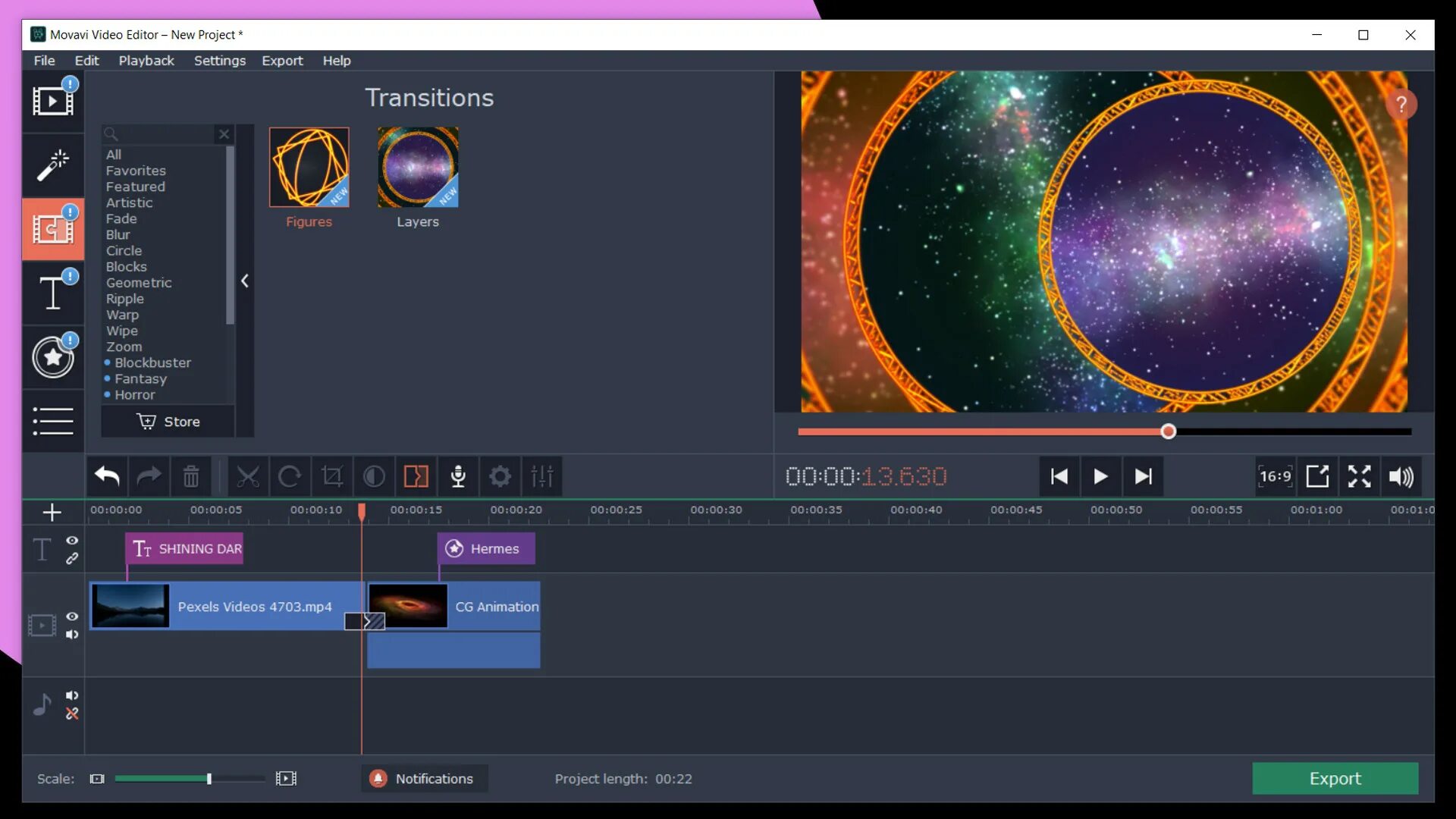Expand the Fantasy transitions category
This screenshot has height=819, width=1456.
click(141, 378)
